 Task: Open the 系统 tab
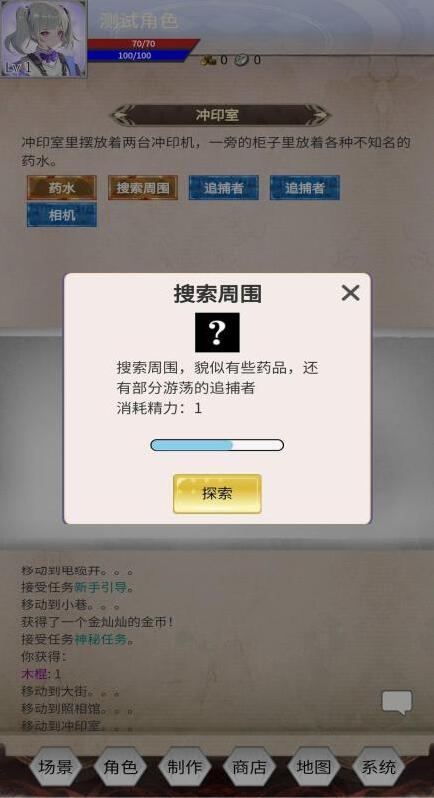pyautogui.click(x=379, y=767)
